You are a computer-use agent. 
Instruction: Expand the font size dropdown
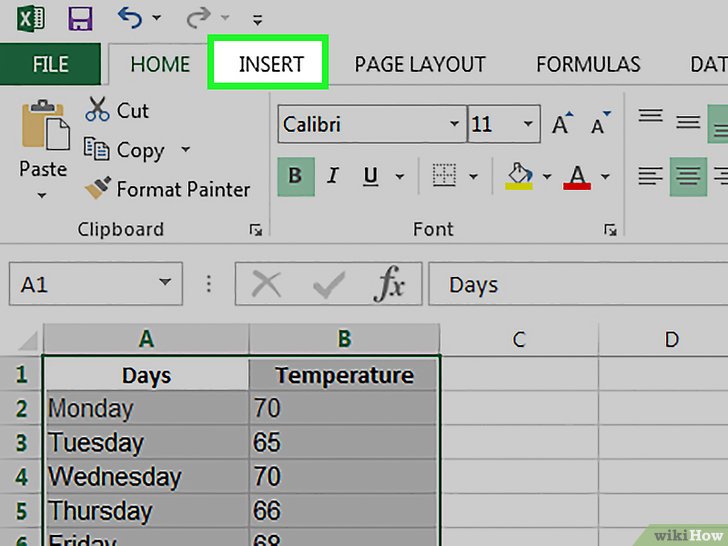tap(529, 125)
